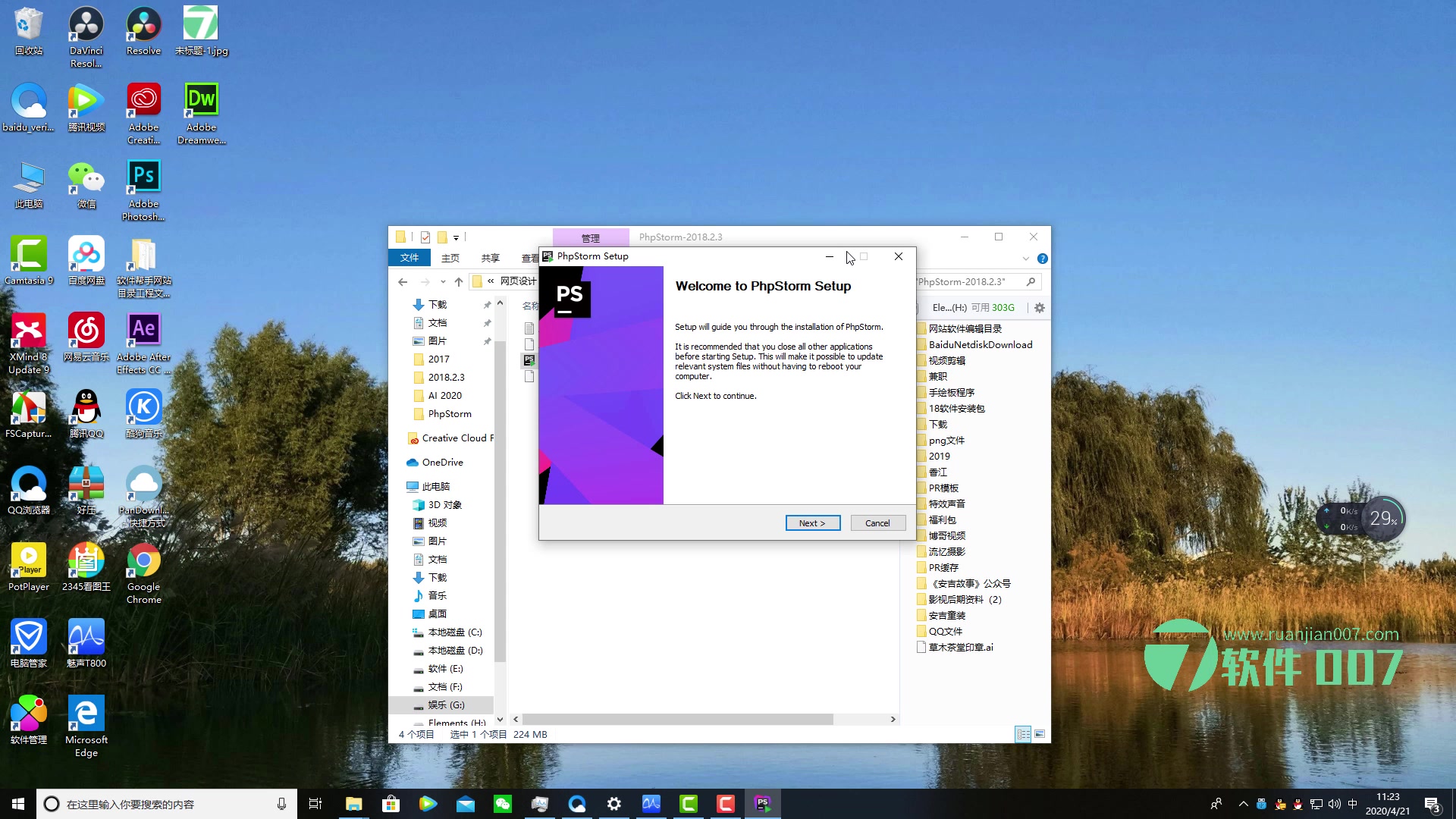Screen dimensions: 1456x819
Task: Click the horizontal scrollbar in file list
Action: [x=678, y=719]
